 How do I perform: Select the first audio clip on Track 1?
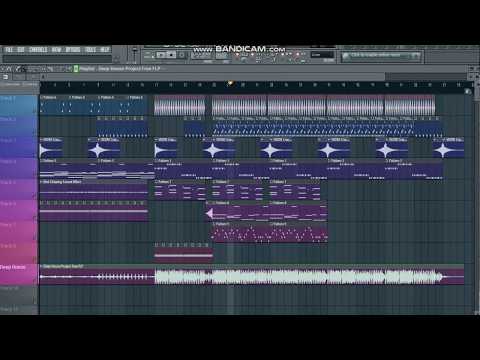pyautogui.click(x=180, y=105)
